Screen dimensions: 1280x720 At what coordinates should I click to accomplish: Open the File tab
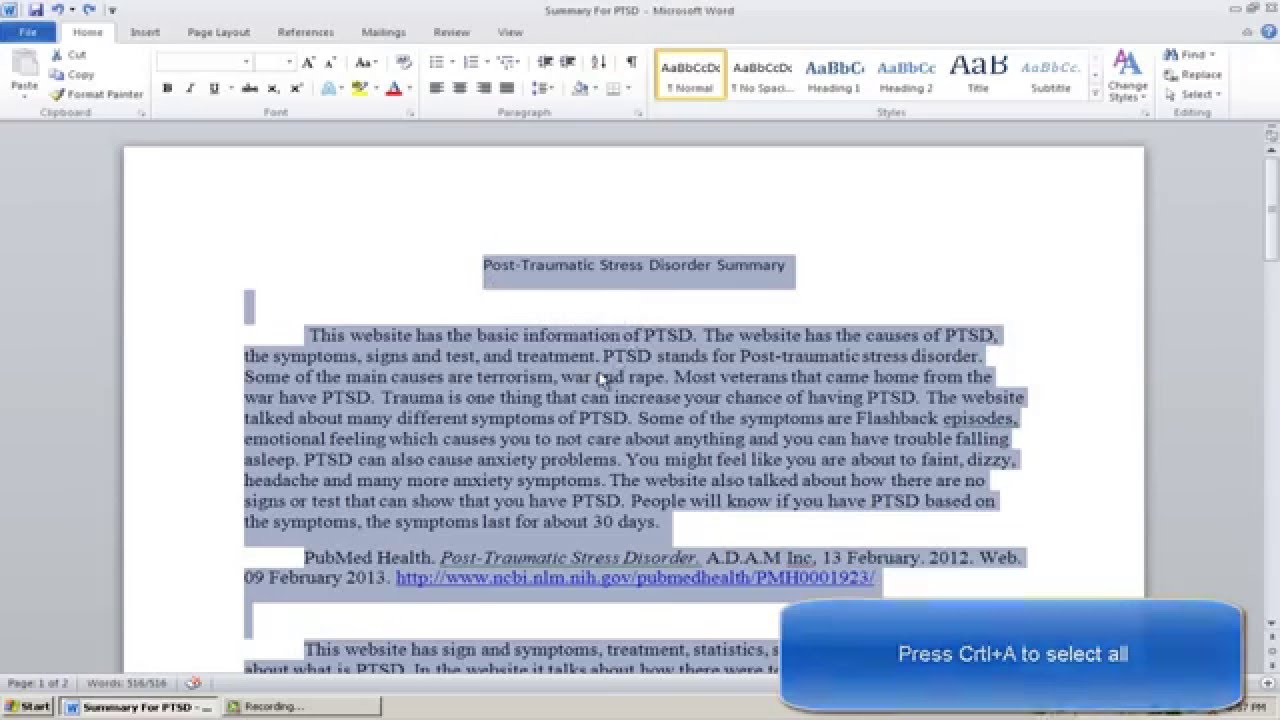(x=27, y=32)
